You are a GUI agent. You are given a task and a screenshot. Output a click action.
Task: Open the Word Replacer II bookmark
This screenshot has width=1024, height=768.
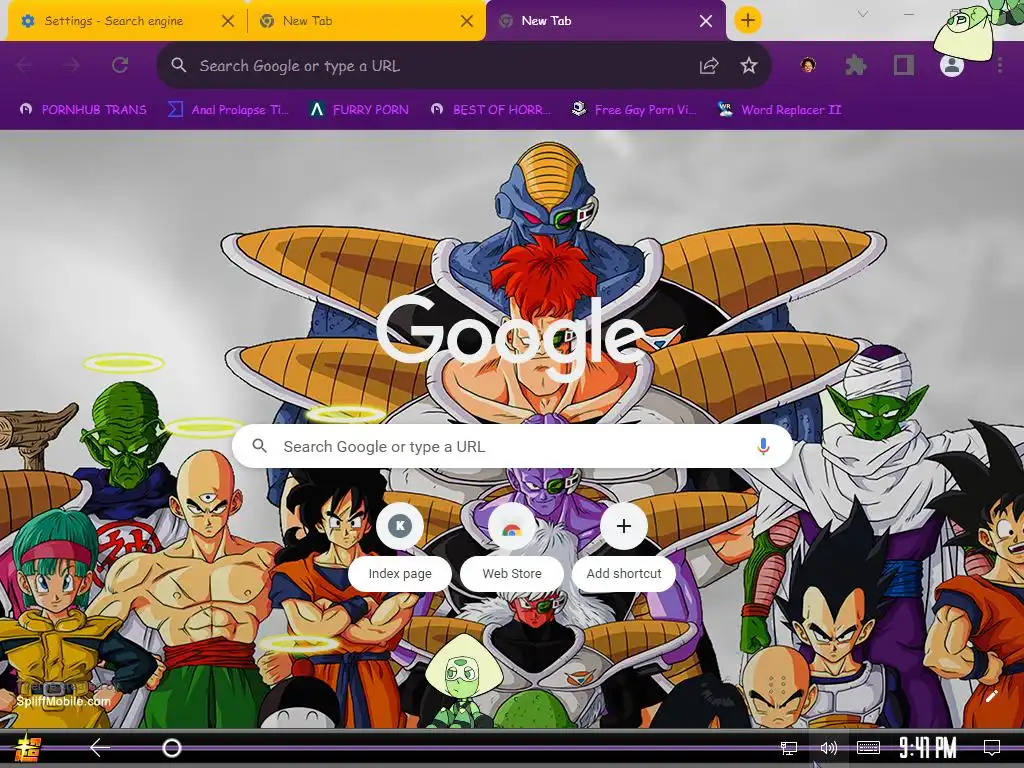point(779,110)
